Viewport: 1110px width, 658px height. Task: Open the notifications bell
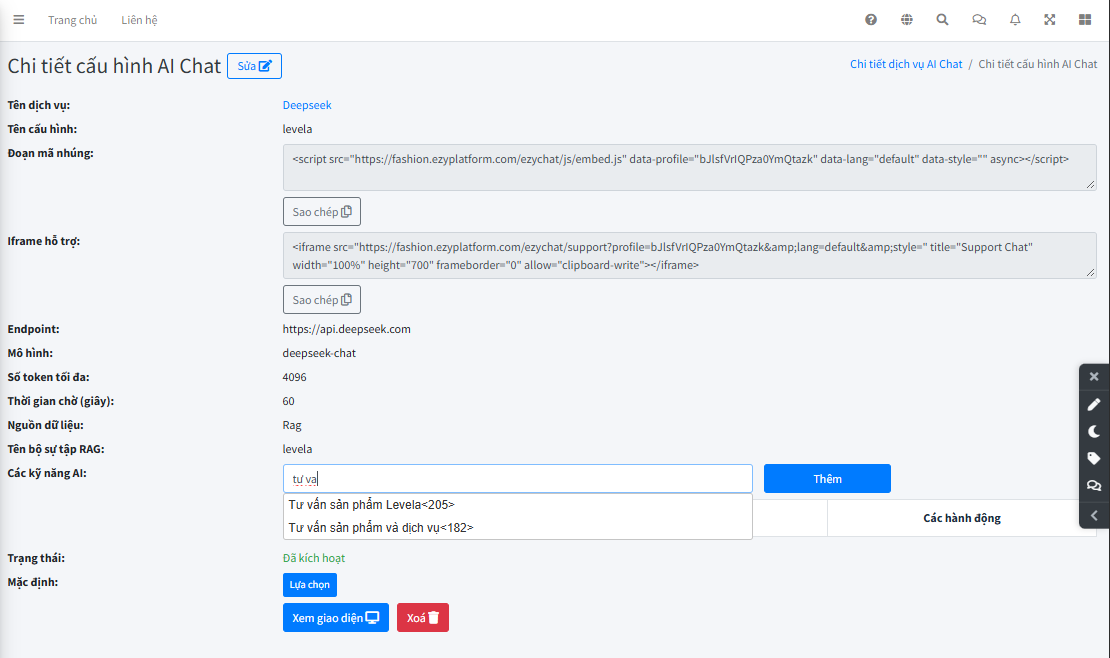pos(1015,20)
